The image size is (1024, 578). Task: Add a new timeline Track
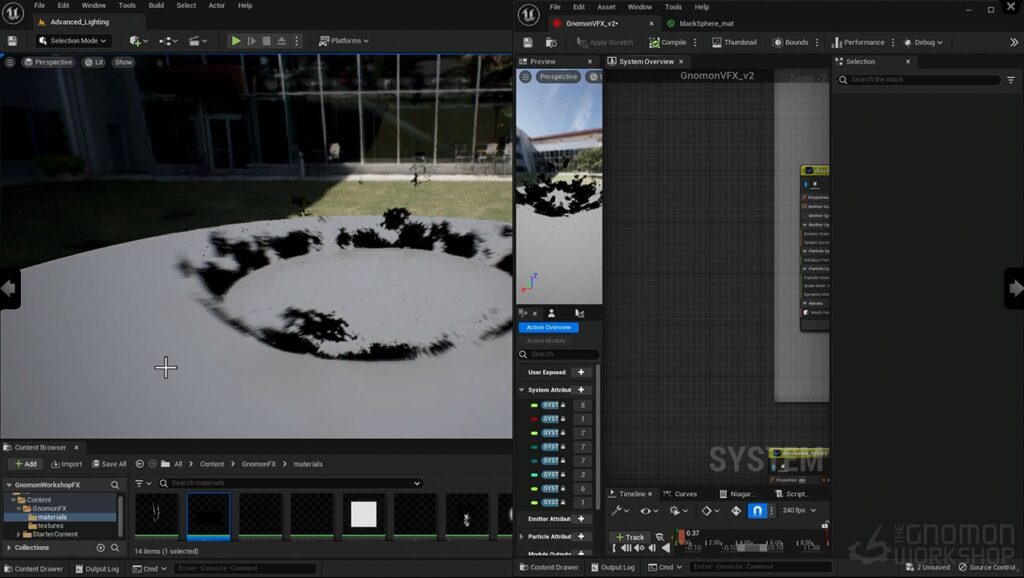click(x=630, y=537)
